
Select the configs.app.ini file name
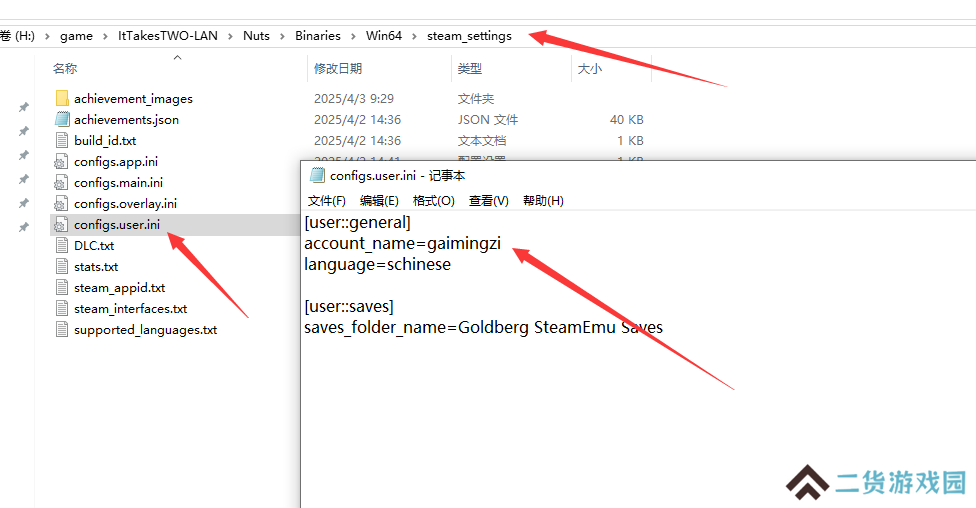tap(116, 162)
